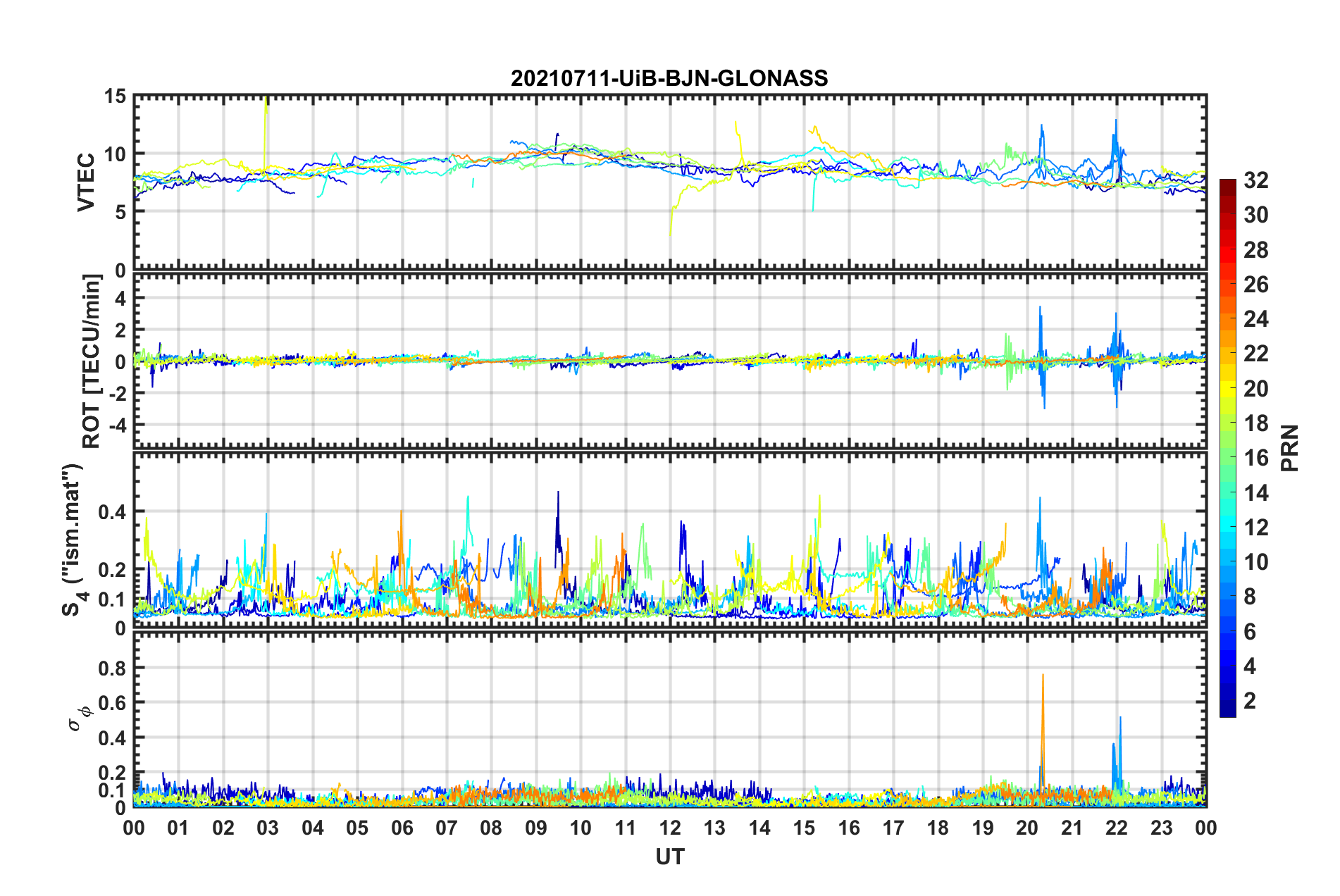Select the S4 ("ism.mat") axis label

pyautogui.click(x=73, y=540)
